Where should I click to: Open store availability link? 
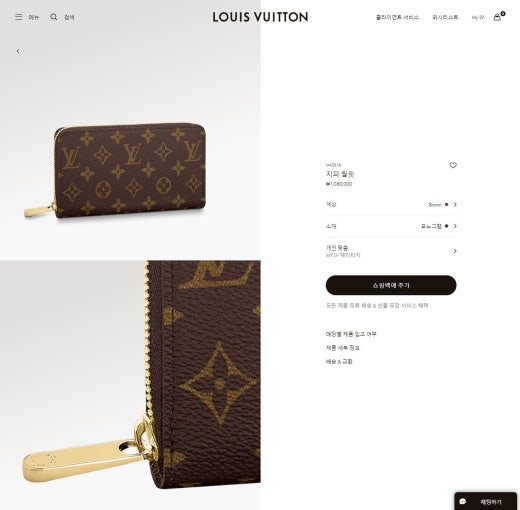point(351,334)
